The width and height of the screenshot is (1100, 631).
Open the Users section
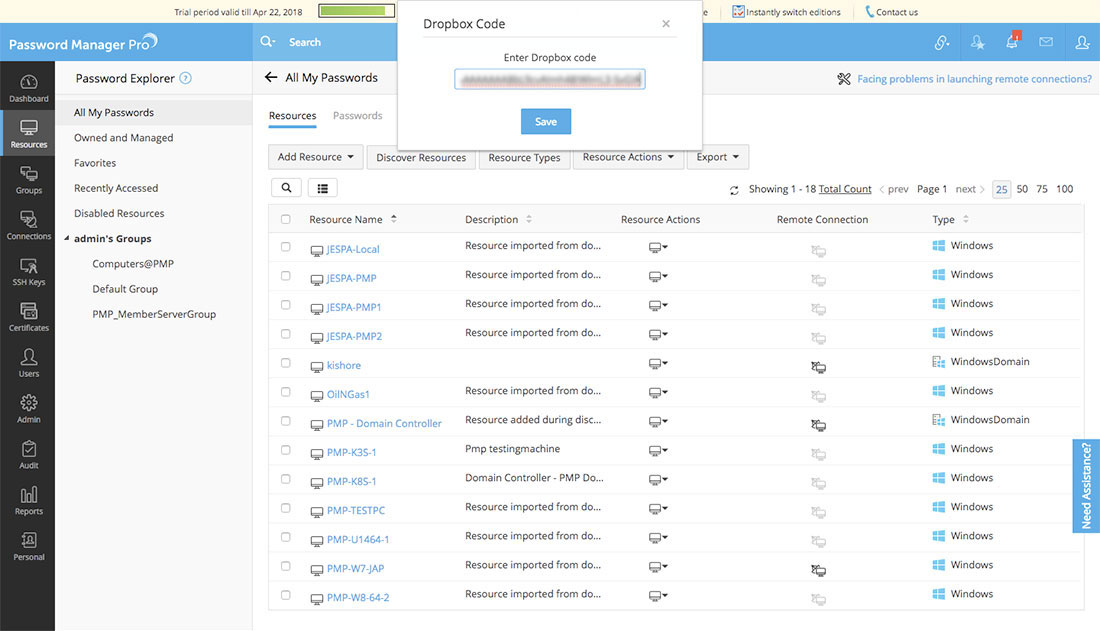click(28, 363)
